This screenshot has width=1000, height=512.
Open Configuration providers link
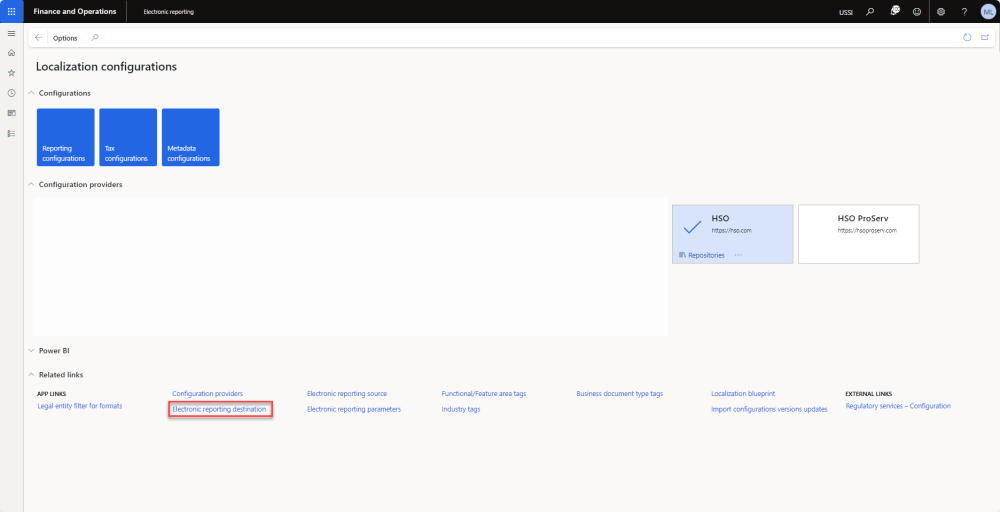[207, 394]
